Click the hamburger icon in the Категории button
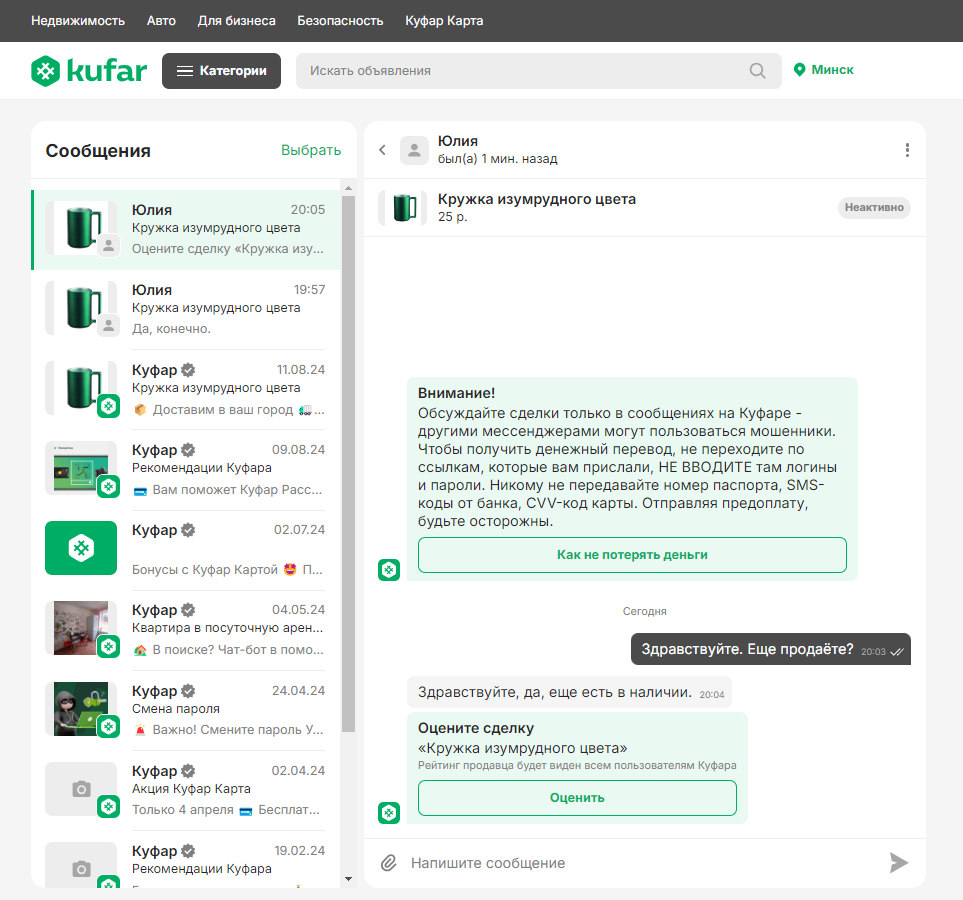Image resolution: width=963 pixels, height=900 pixels. tap(185, 71)
